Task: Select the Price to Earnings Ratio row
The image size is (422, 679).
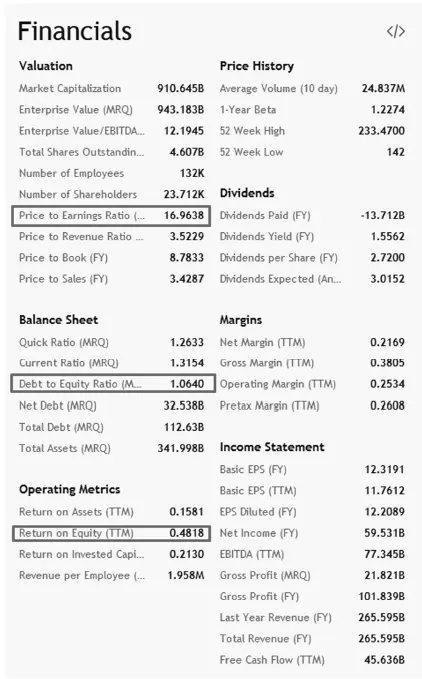Action: coord(111,216)
